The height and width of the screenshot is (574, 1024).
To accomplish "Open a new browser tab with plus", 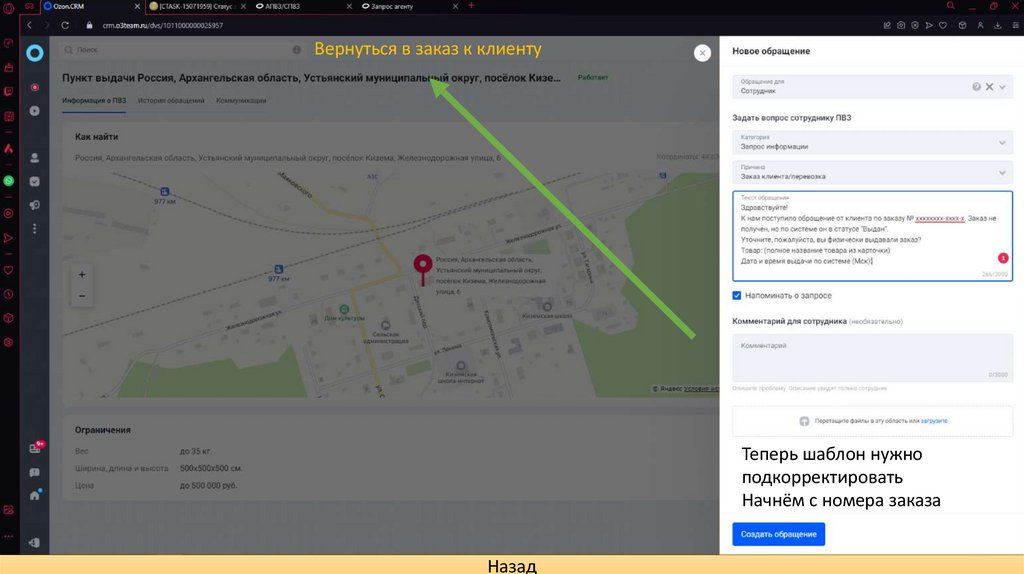I will (x=472, y=6).
